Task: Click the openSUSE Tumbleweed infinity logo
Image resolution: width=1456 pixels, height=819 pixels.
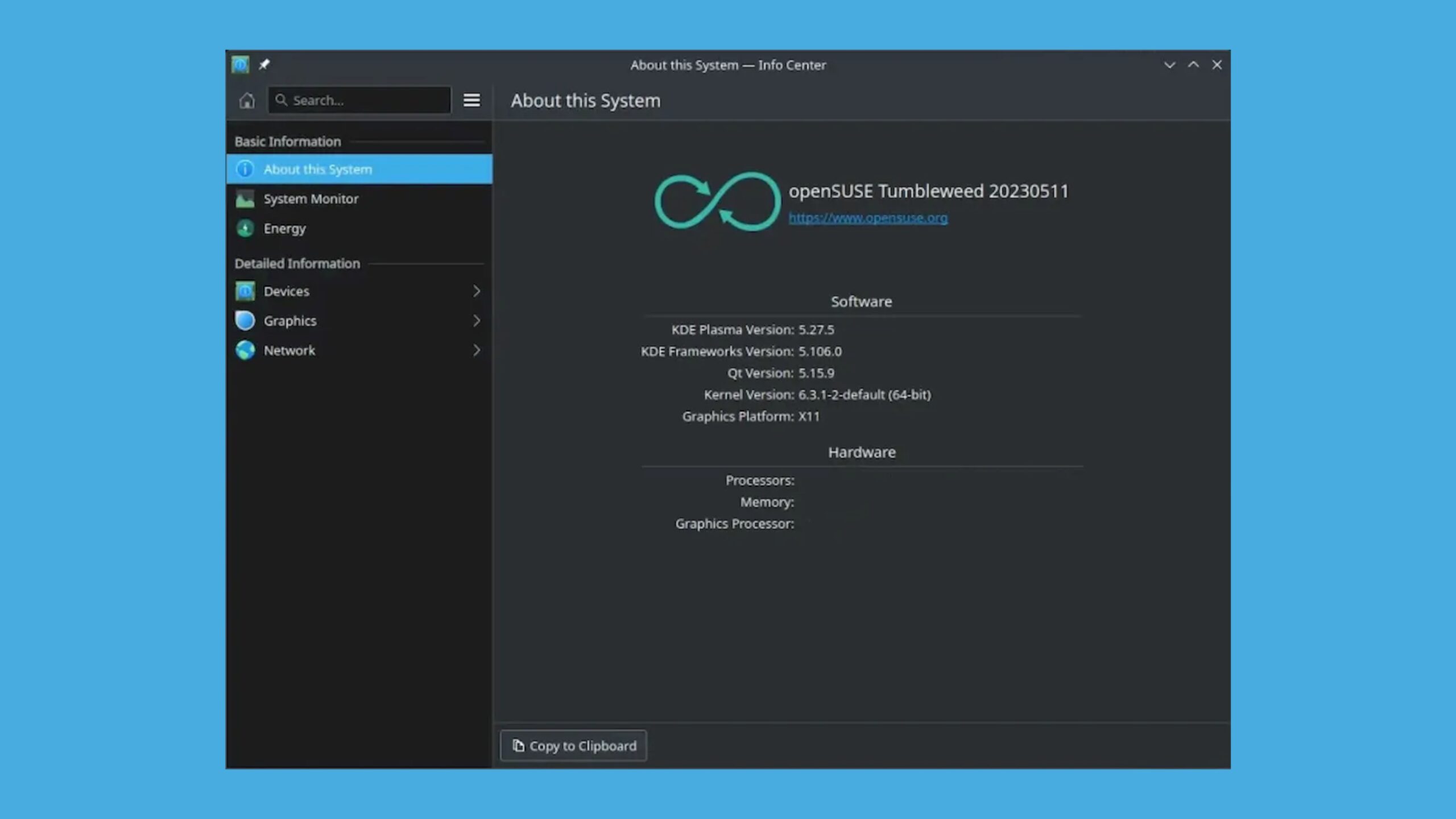Action: pos(717,201)
